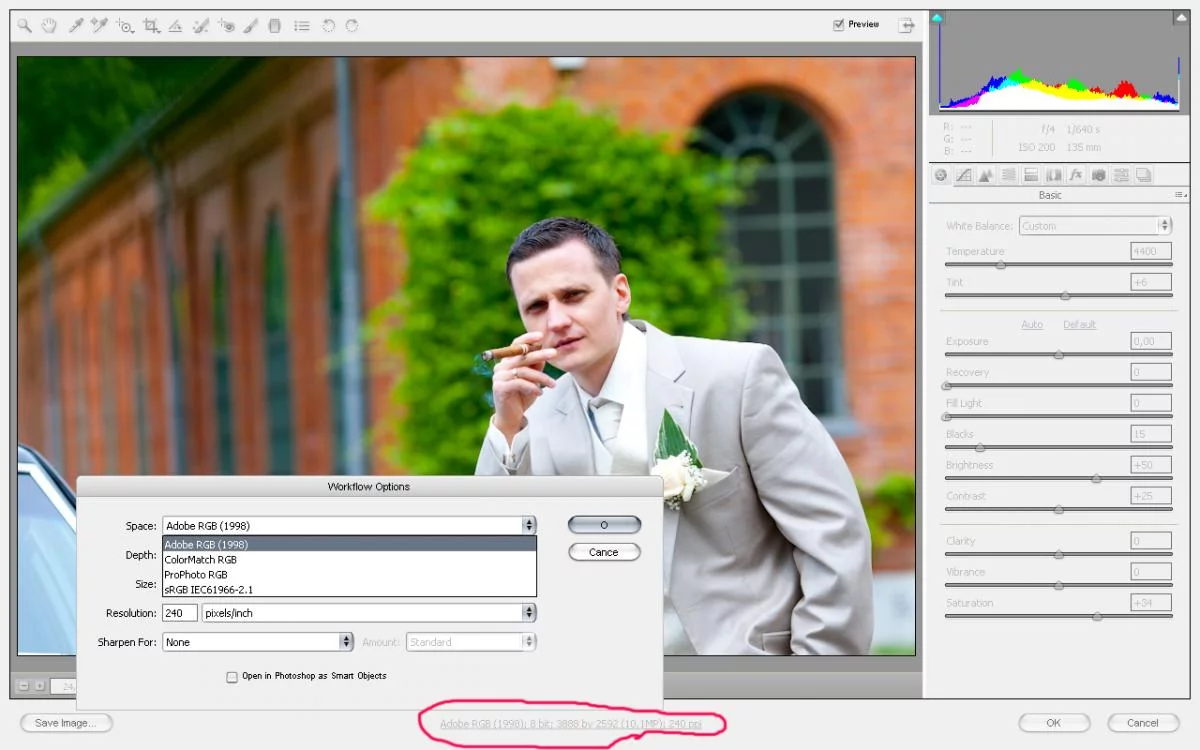Open the Basic panel flyout menu
This screenshot has height=750, width=1200.
tap(1181, 195)
